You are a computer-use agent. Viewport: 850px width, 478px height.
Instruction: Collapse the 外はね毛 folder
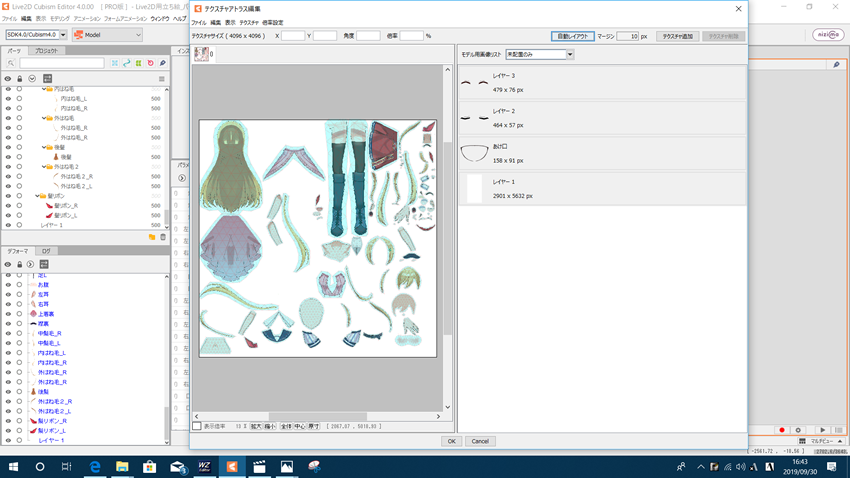[x=44, y=118]
